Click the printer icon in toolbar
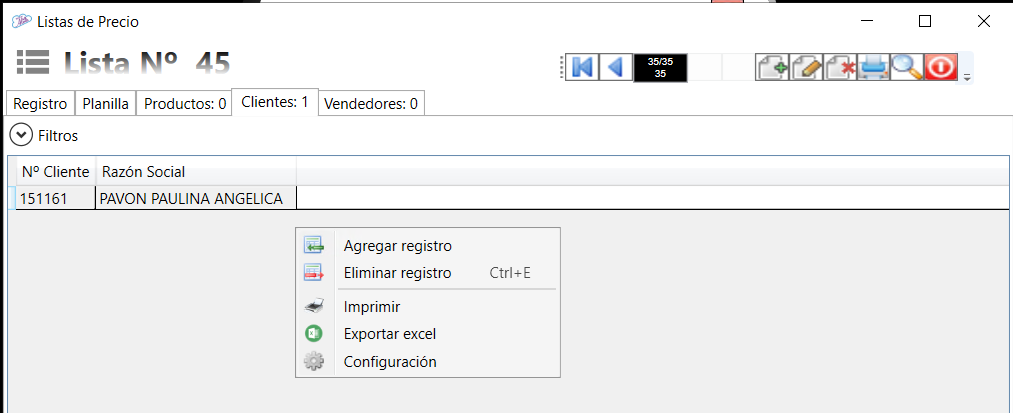This screenshot has height=413, width=1013. tap(873, 67)
